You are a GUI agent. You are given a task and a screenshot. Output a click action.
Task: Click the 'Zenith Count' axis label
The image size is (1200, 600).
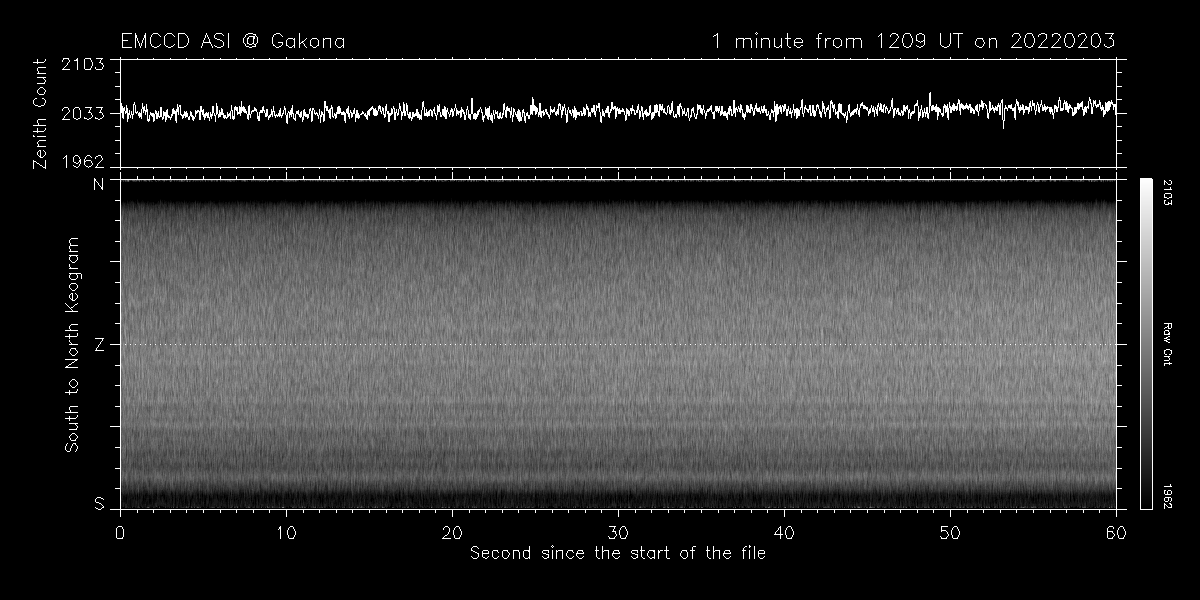40,113
